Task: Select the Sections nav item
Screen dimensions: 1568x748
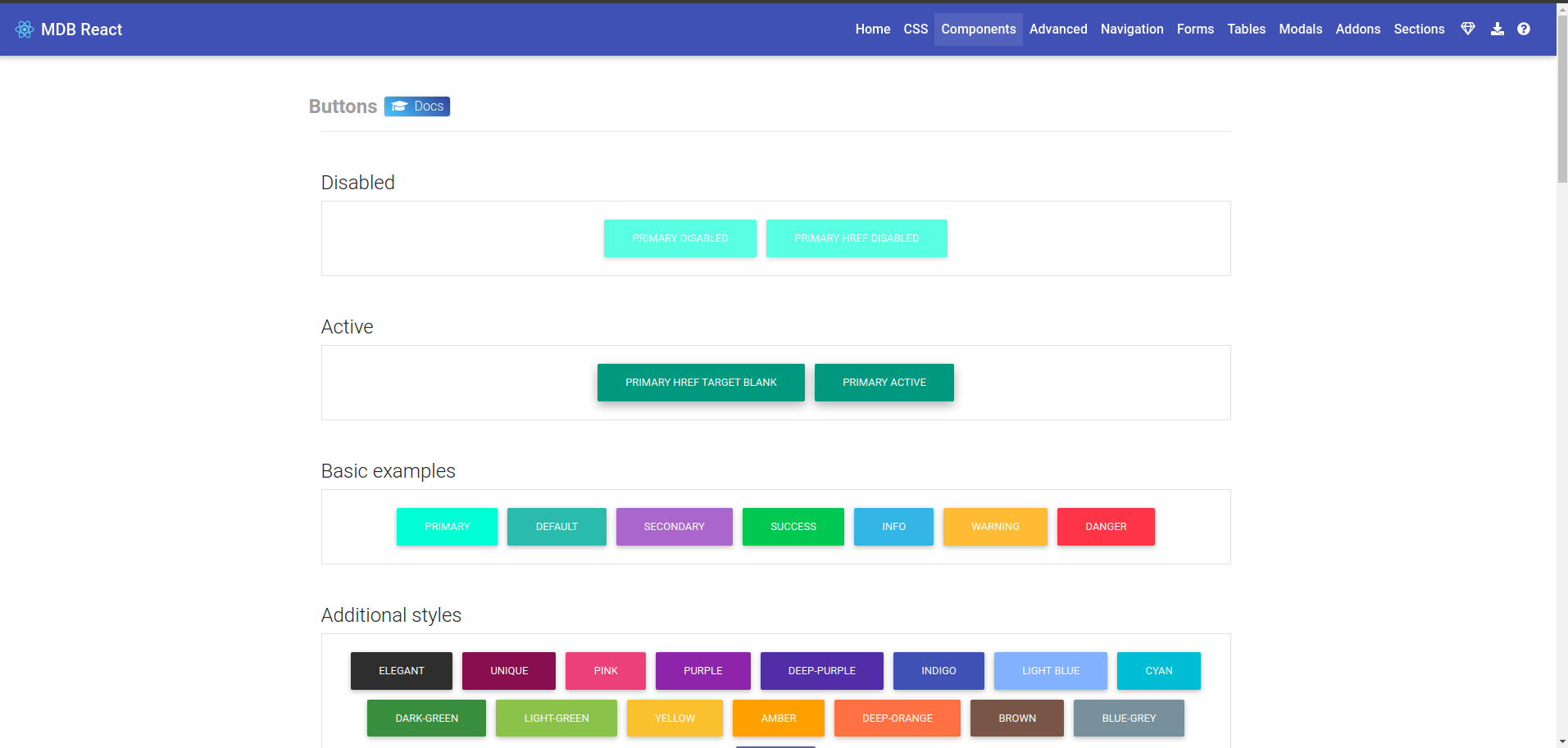Action: click(1419, 29)
